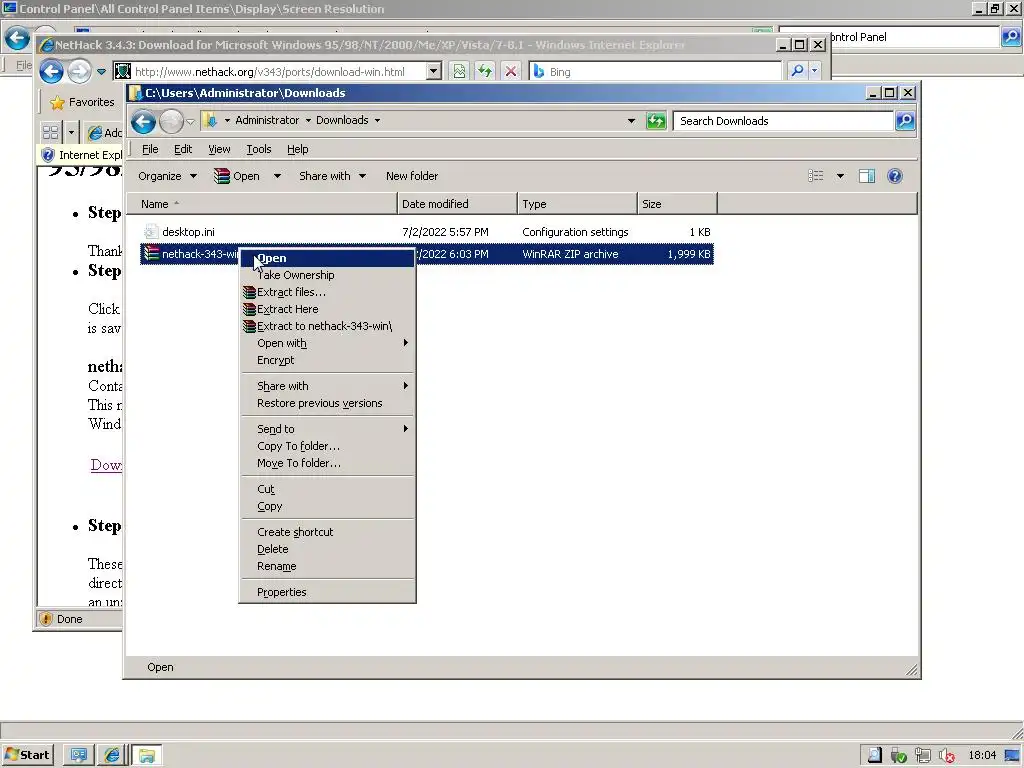The height and width of the screenshot is (768, 1024).
Task: Click Internet Explorer forward button
Action: (80, 71)
